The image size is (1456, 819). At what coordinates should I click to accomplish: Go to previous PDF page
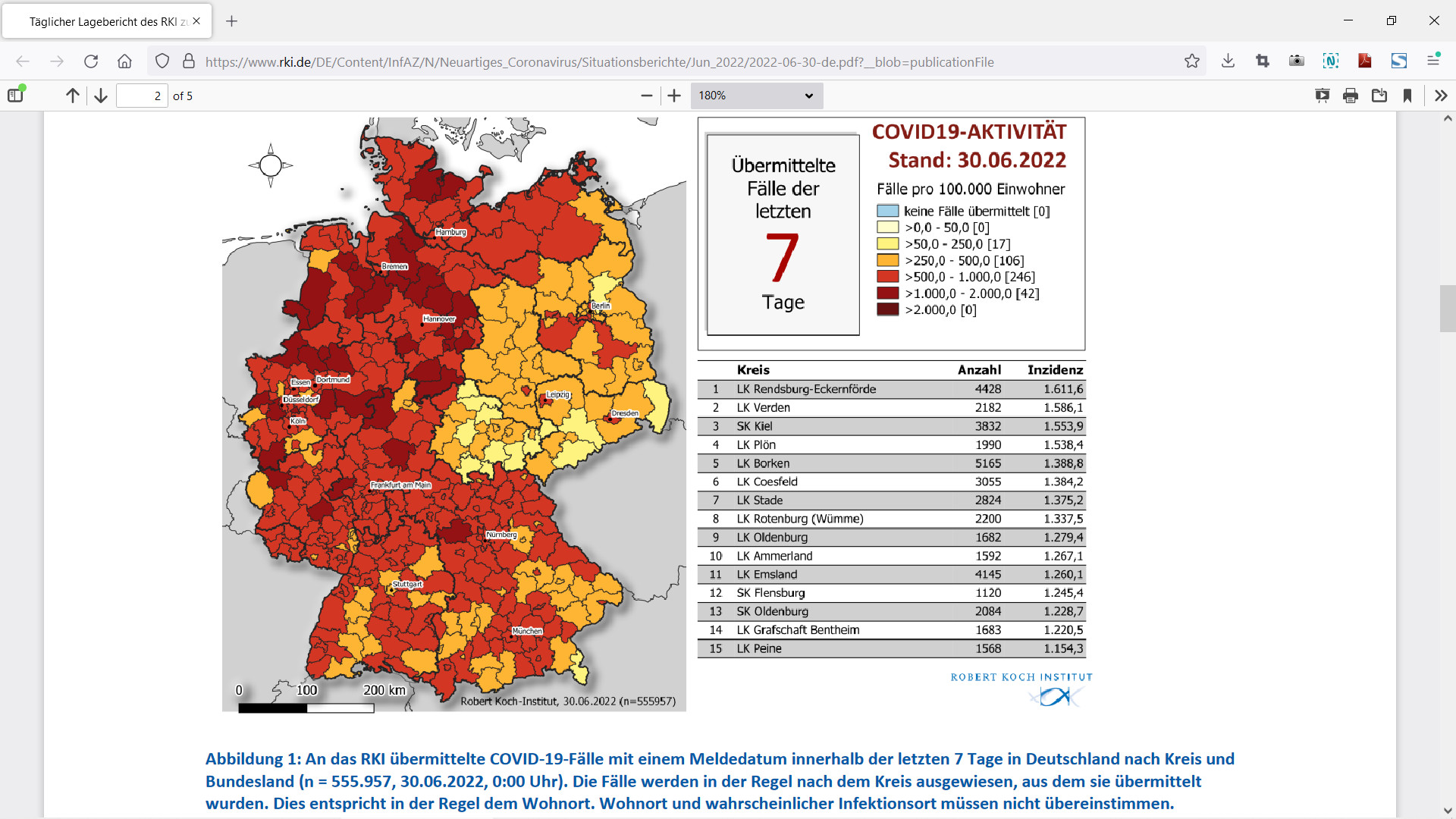pyautogui.click(x=72, y=96)
